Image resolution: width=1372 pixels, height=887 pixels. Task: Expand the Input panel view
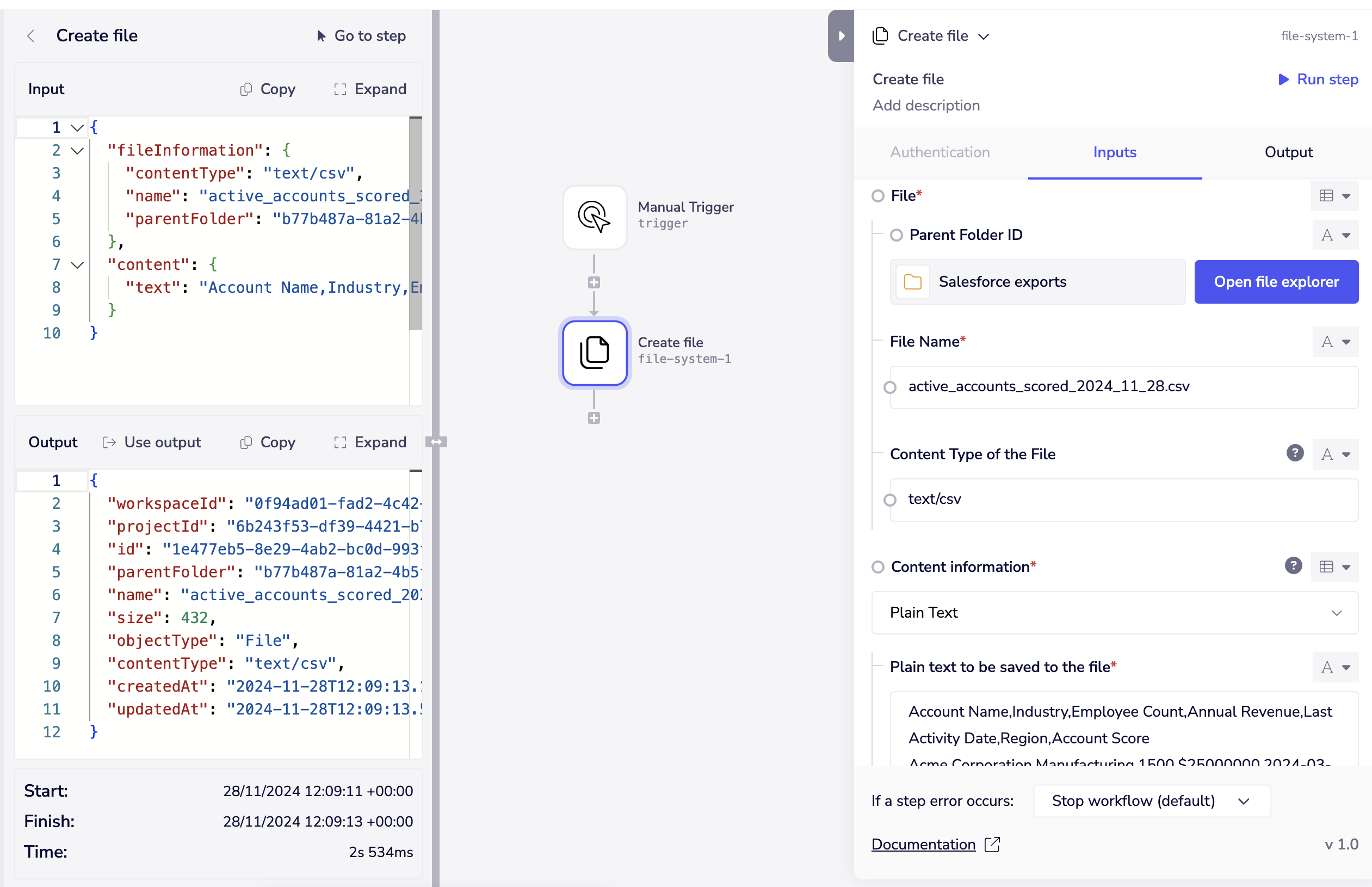click(369, 89)
